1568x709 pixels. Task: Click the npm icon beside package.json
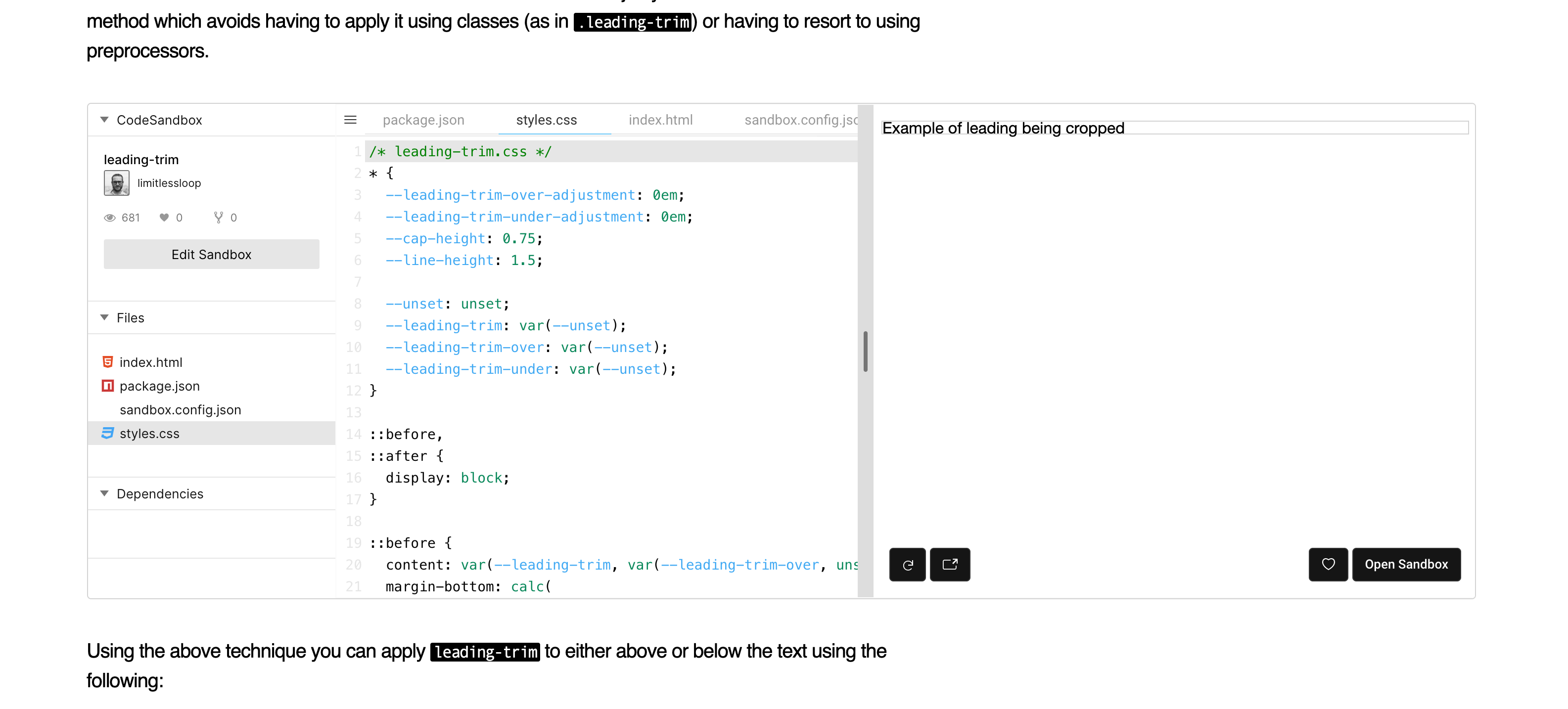click(x=108, y=386)
